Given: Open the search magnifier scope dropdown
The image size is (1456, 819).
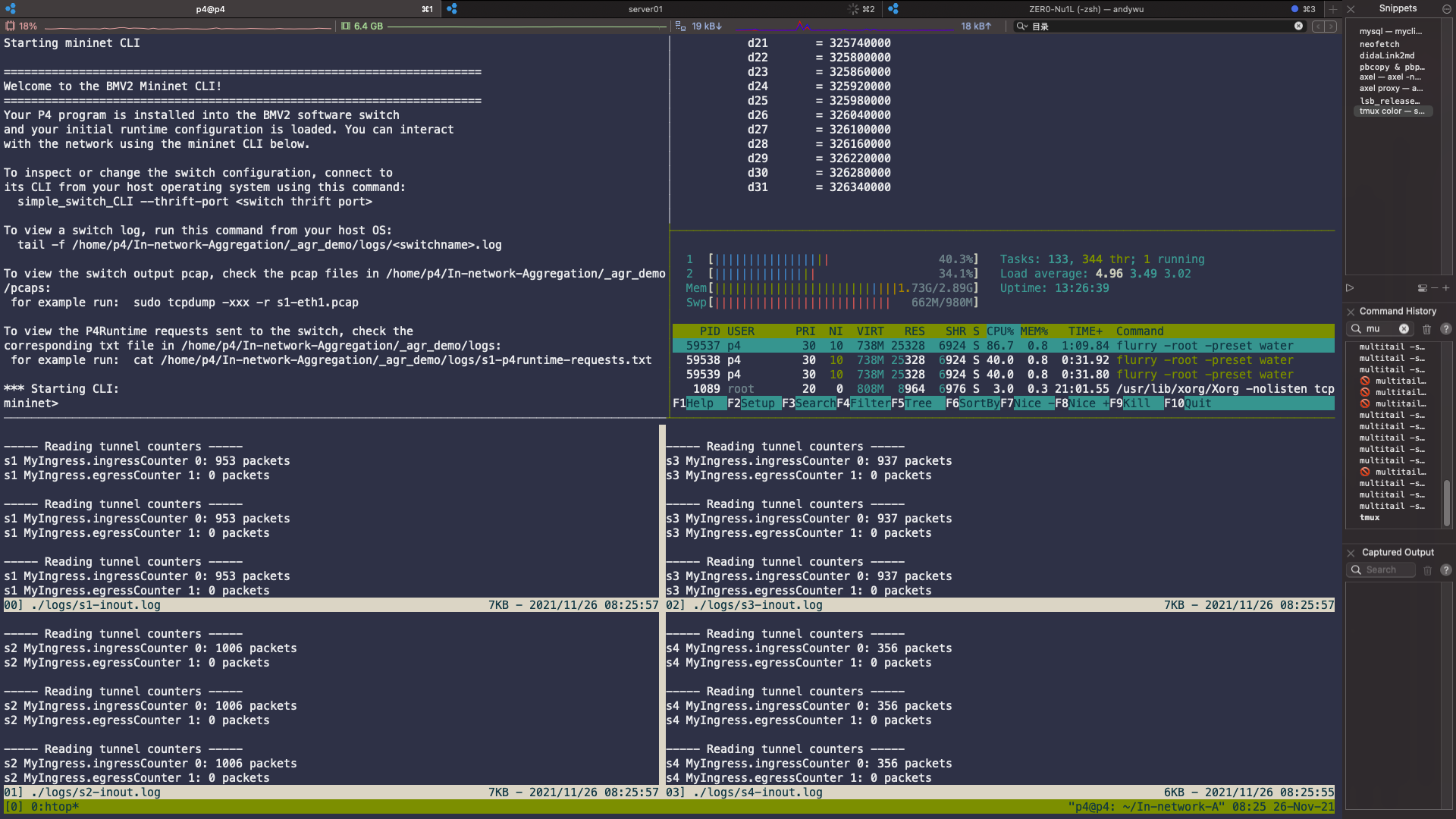Looking at the screenshot, I should pyautogui.click(x=1022, y=27).
